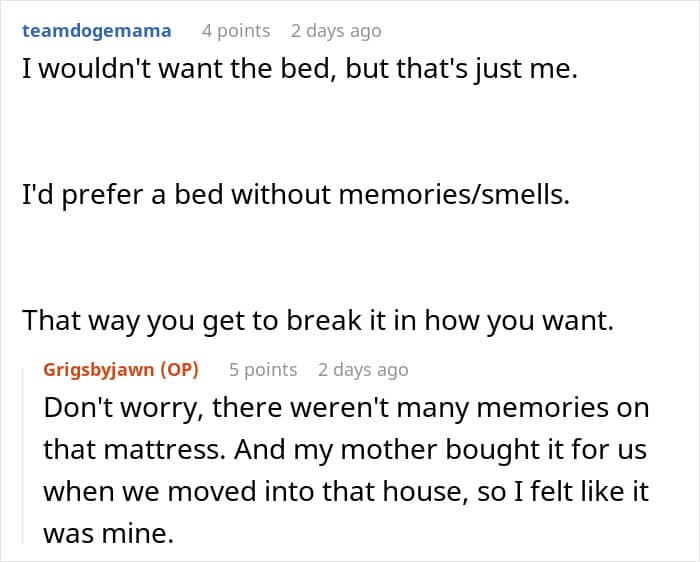Open Grigsbyjawn's user profile link
This screenshot has height=562, width=700.
(98, 370)
